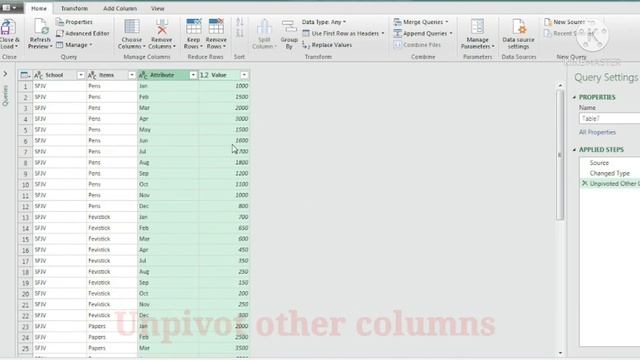Click the Value column data type icon
The height and width of the screenshot is (360, 640).
(204, 75)
